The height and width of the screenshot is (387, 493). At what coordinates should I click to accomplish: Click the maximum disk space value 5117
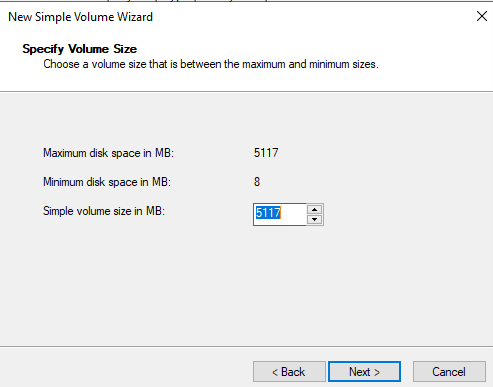(266, 153)
